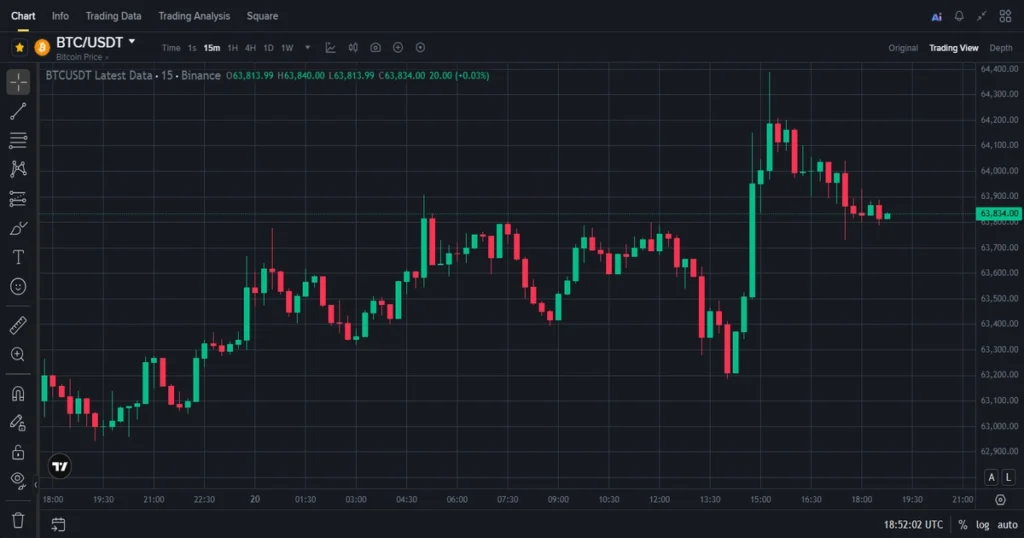Toggle lock all drawing tools

click(18, 452)
